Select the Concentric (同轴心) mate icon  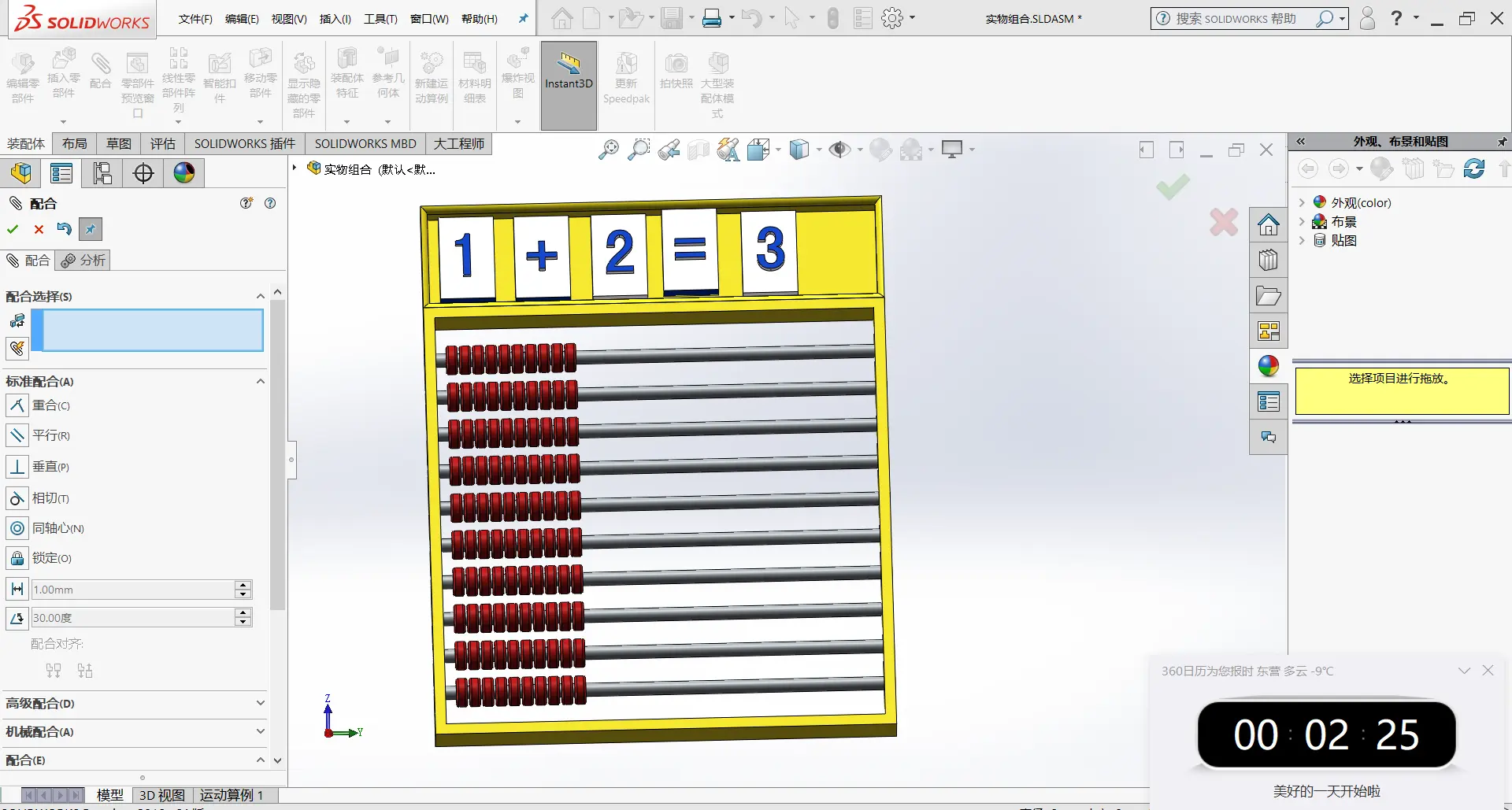click(x=17, y=528)
